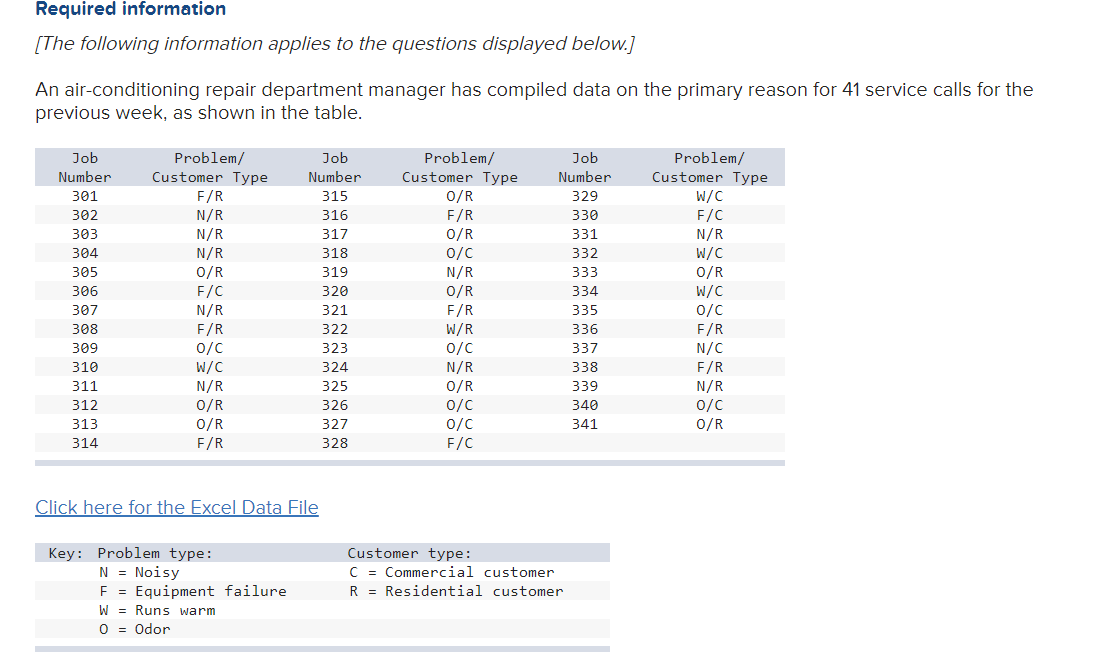Select the W/C entry for job 329
Screen dimensions: 1110x661
pos(708,196)
